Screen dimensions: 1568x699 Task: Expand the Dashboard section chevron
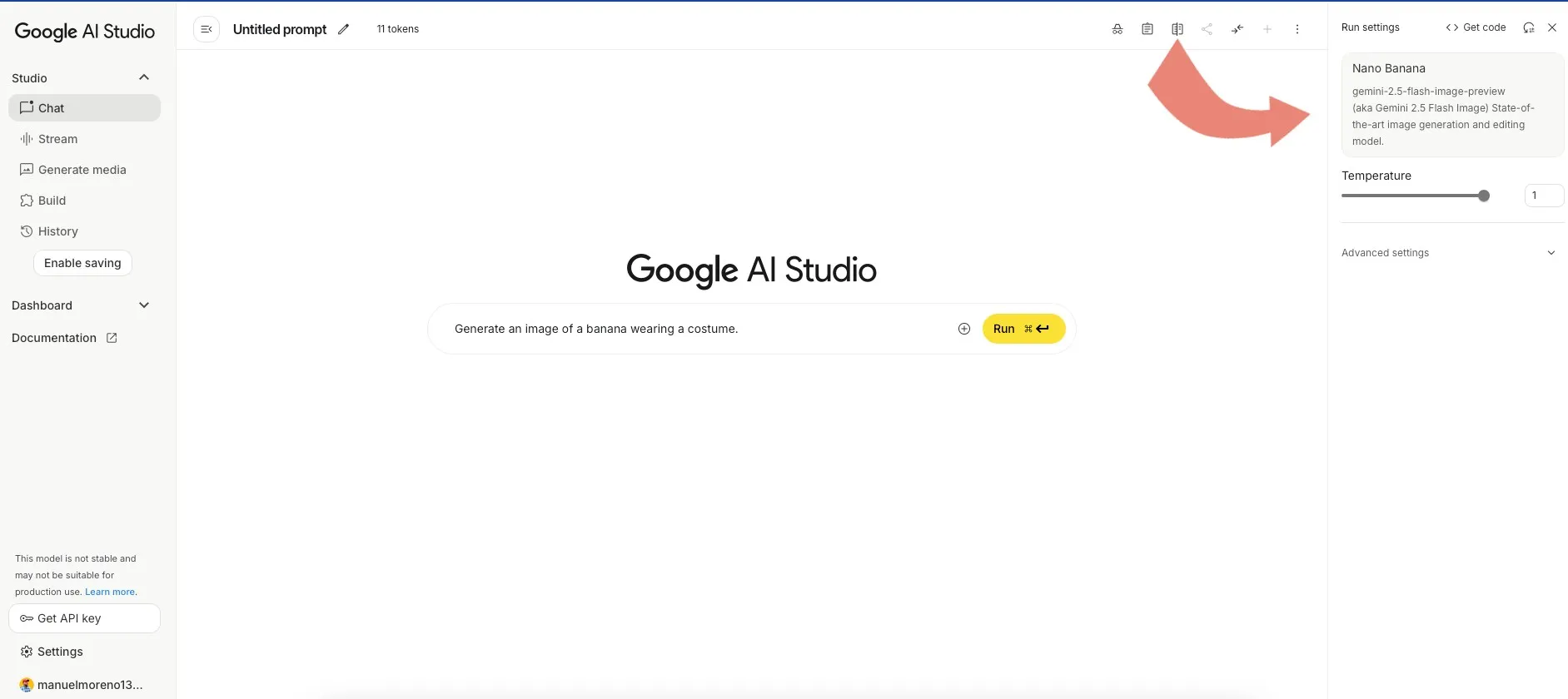tap(144, 305)
